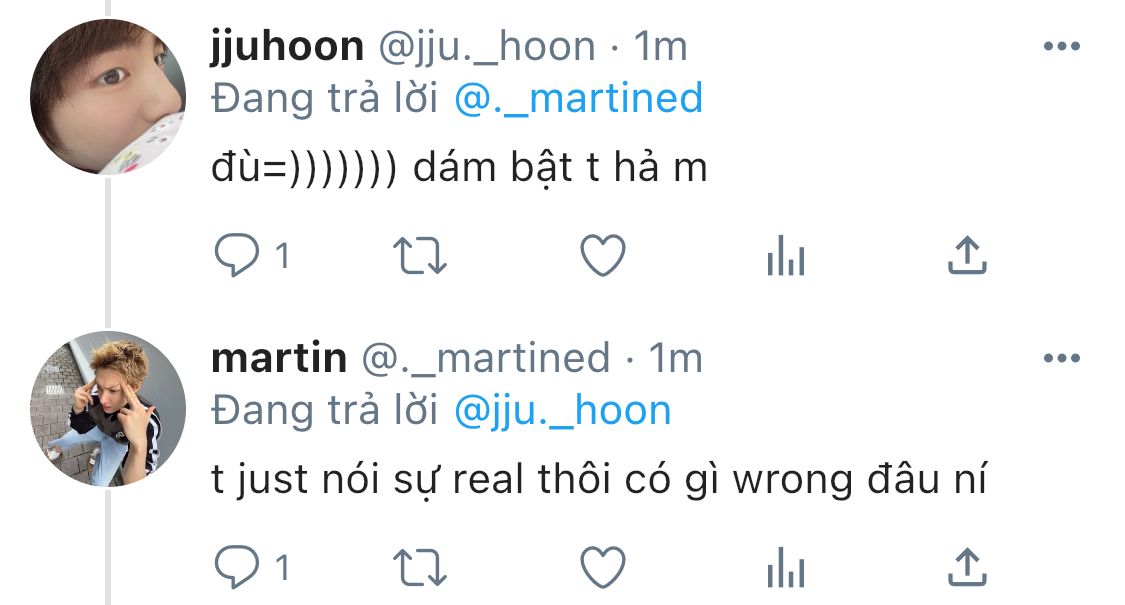The image size is (1125, 605).
Task: Click the martin display name
Action: pyautogui.click(x=279, y=358)
